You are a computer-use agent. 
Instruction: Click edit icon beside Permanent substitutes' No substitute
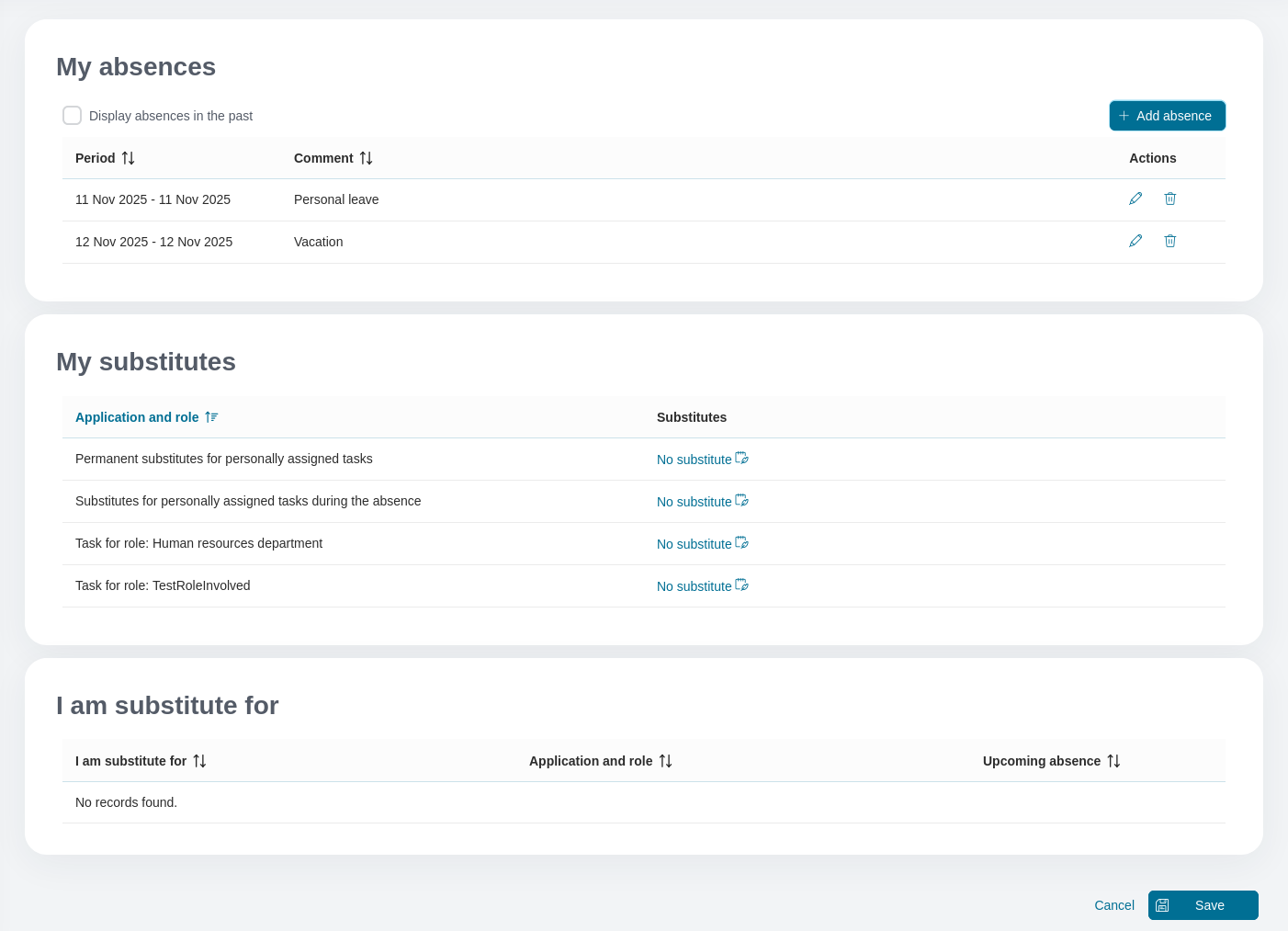(x=742, y=459)
